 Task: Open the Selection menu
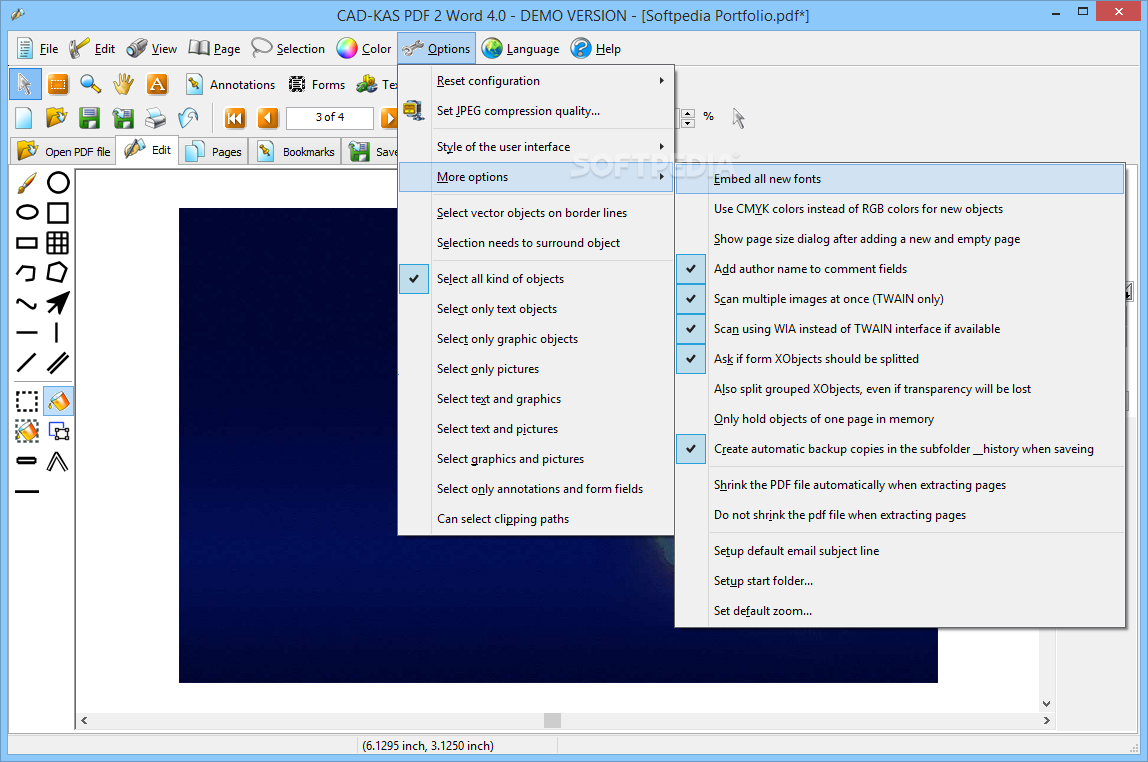[288, 49]
